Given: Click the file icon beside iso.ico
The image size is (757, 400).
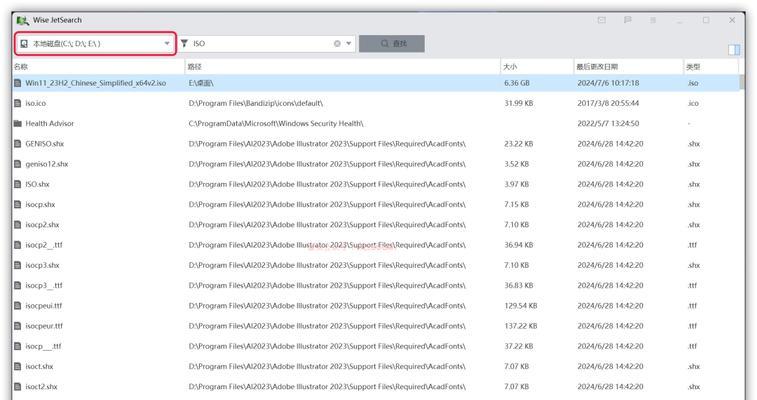Looking at the screenshot, I should (18, 103).
